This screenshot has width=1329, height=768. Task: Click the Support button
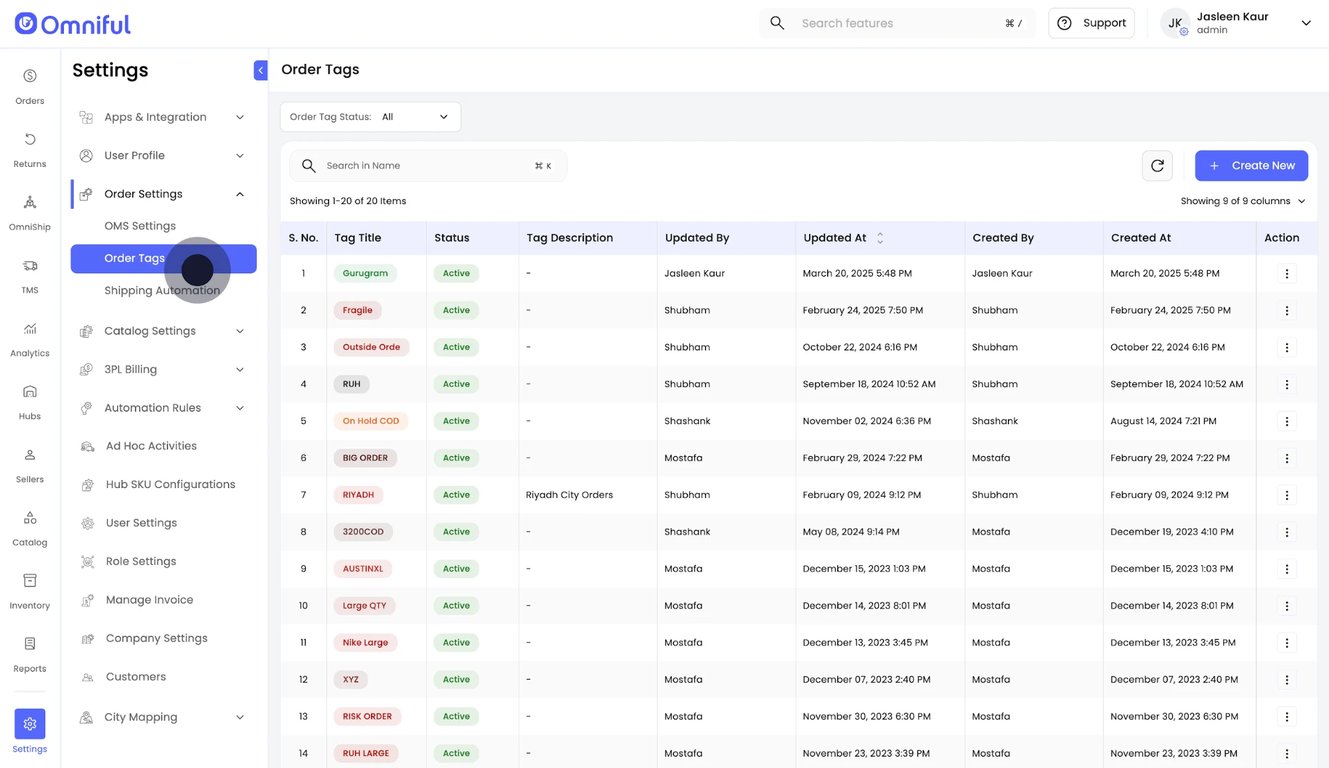(1091, 23)
